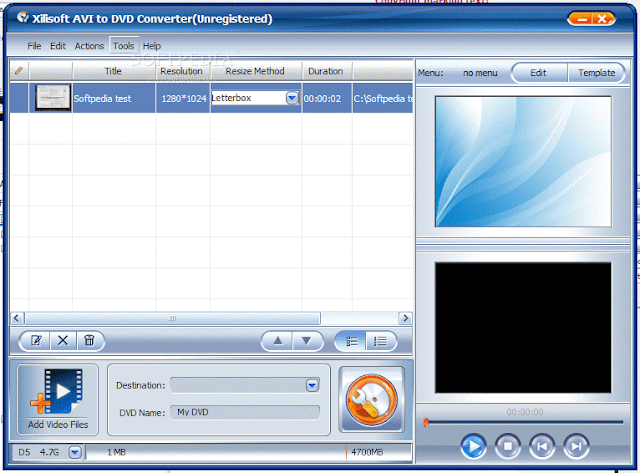Click the '1280*1024' resolution cell
This screenshot has width=640, height=473.
[x=183, y=98]
